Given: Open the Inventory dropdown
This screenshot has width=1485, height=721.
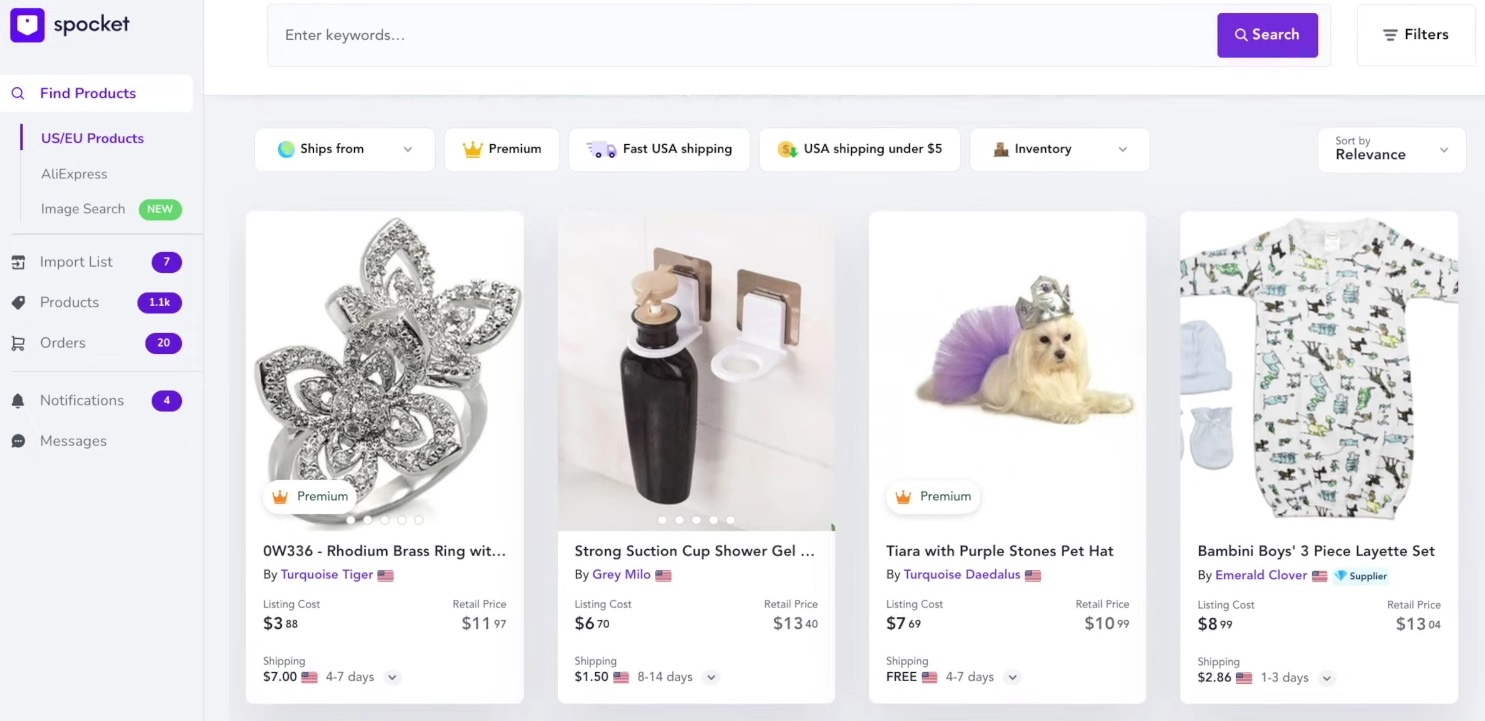Looking at the screenshot, I should pyautogui.click(x=1059, y=149).
